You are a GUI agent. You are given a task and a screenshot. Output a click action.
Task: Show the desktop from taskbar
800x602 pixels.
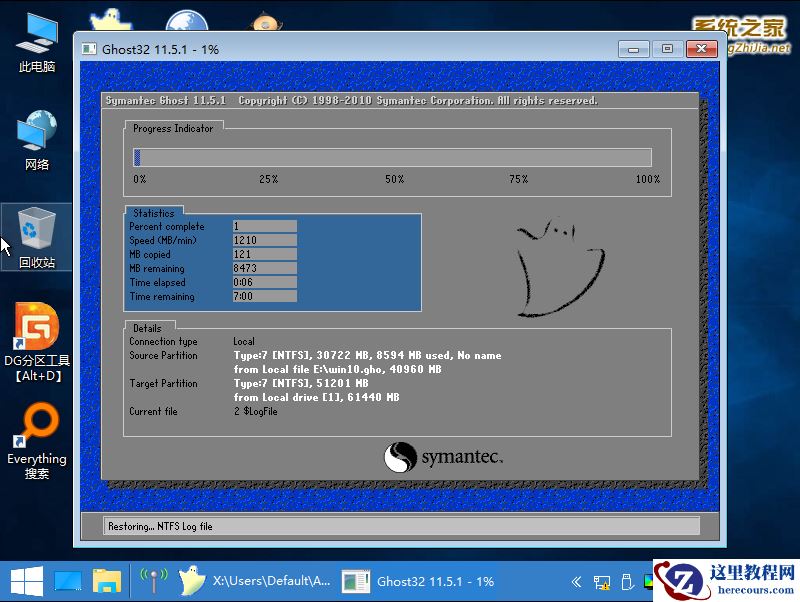point(67,582)
